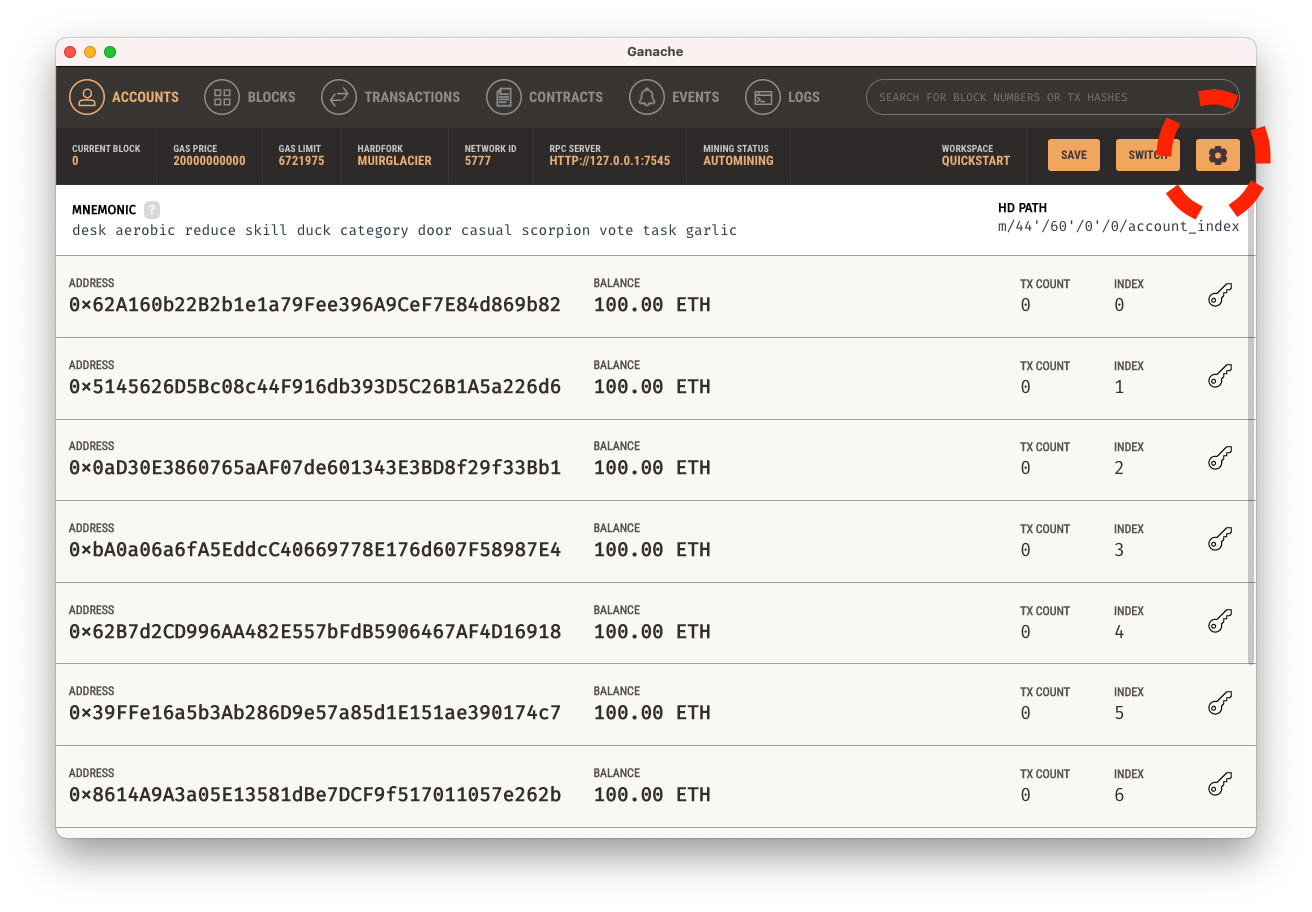
Task: Show private key for account index 3
Action: (1219, 540)
